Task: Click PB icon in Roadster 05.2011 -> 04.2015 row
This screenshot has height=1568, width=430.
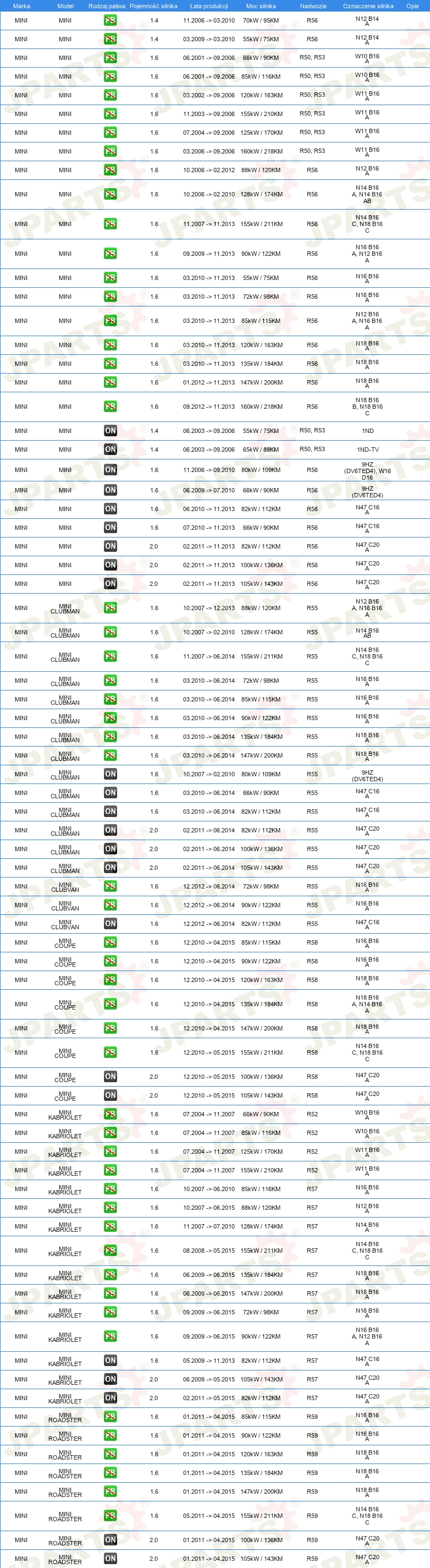Action: point(110,1516)
